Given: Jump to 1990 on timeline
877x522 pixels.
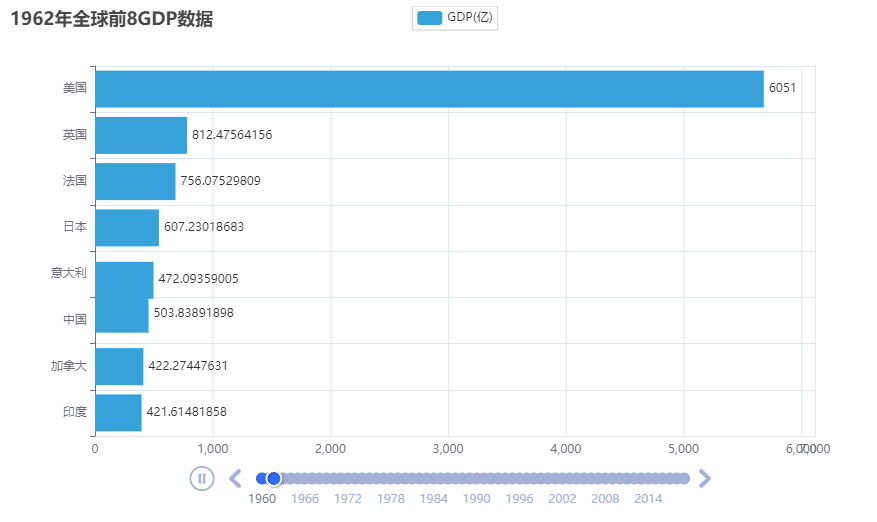Looking at the screenshot, I should click(477, 498).
